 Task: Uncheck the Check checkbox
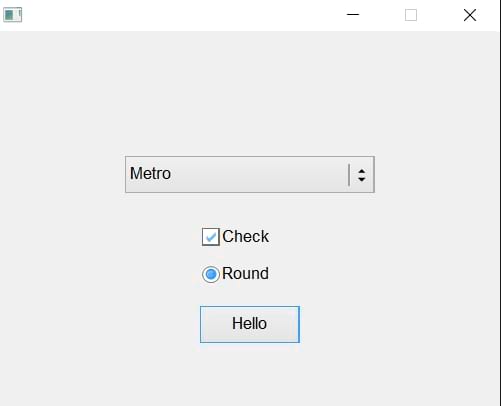211,237
